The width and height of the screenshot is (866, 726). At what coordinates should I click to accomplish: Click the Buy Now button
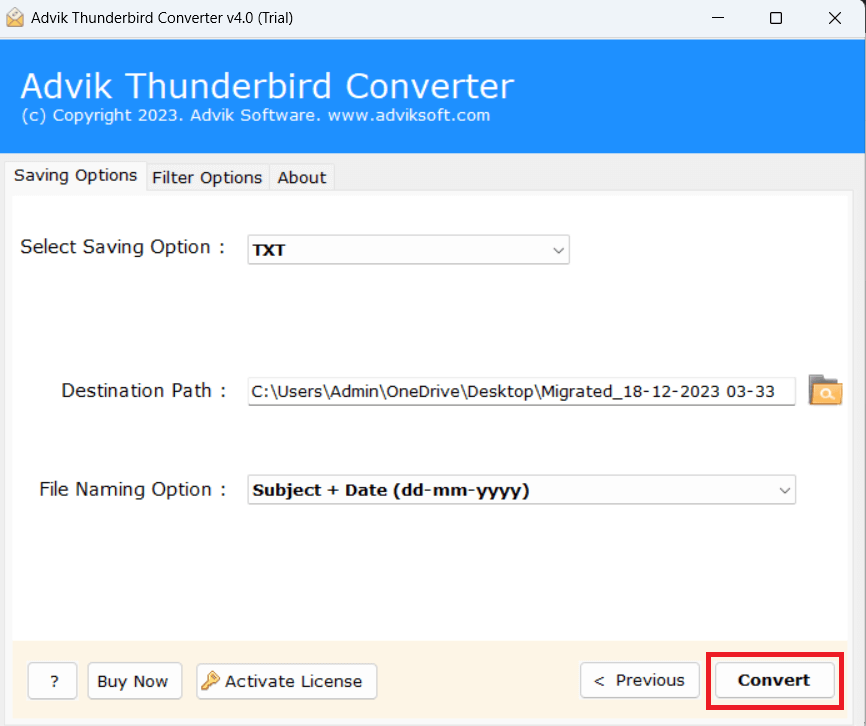pyautogui.click(x=134, y=681)
